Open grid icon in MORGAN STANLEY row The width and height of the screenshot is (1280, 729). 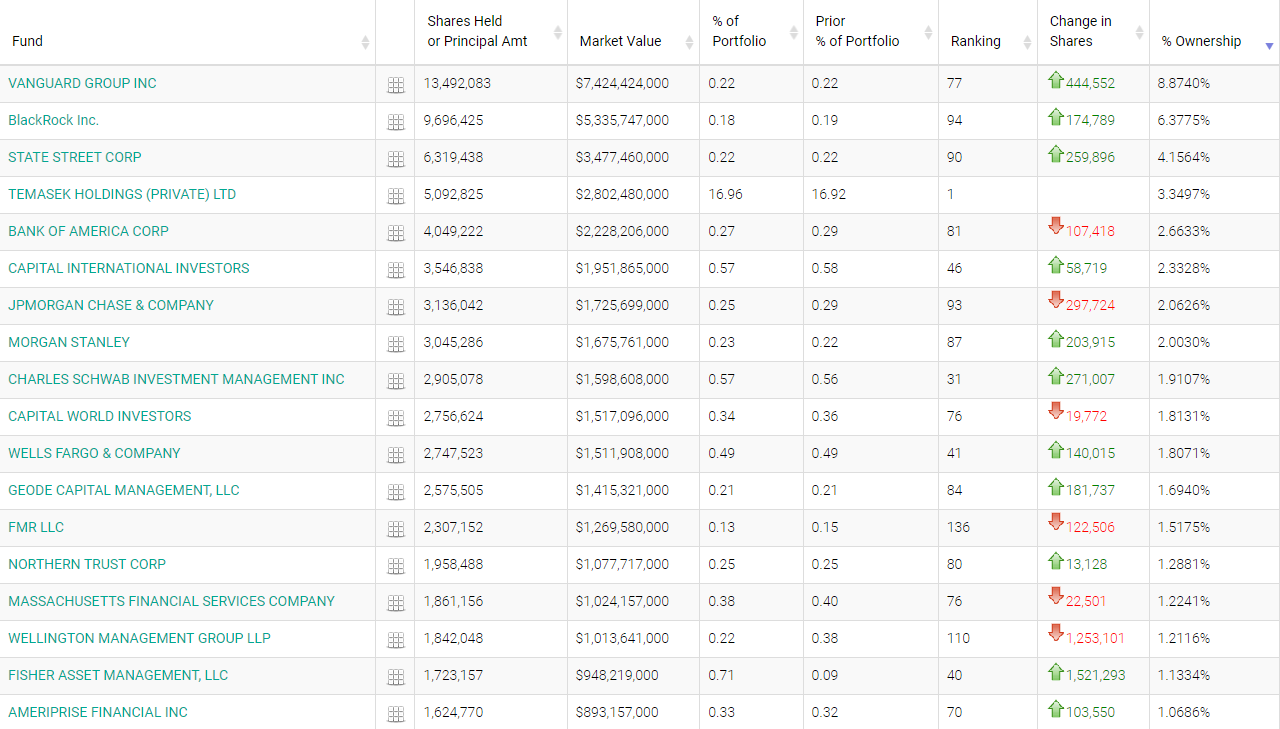(x=396, y=344)
